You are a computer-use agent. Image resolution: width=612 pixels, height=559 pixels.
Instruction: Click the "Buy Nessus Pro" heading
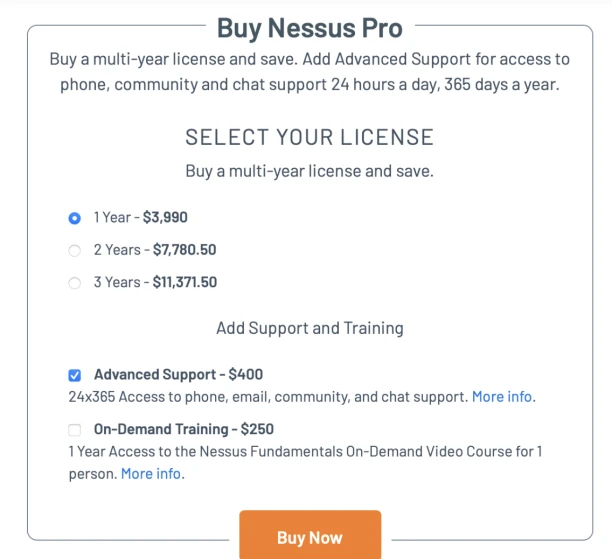point(308,27)
